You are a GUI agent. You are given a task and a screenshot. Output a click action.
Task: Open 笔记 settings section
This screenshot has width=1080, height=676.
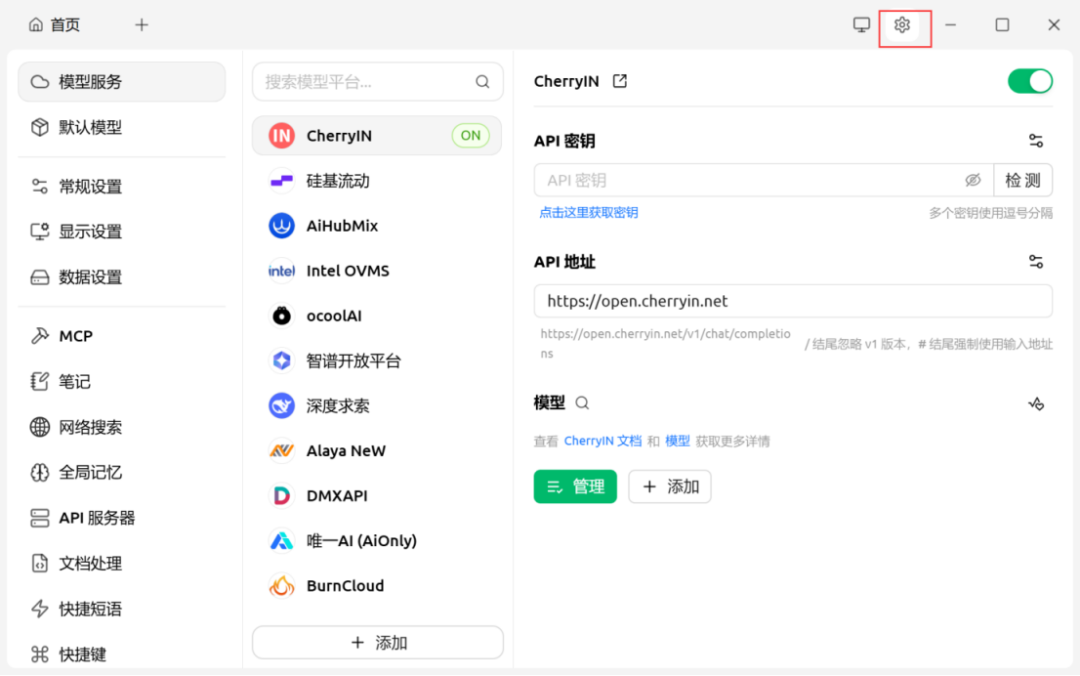(x=122, y=382)
